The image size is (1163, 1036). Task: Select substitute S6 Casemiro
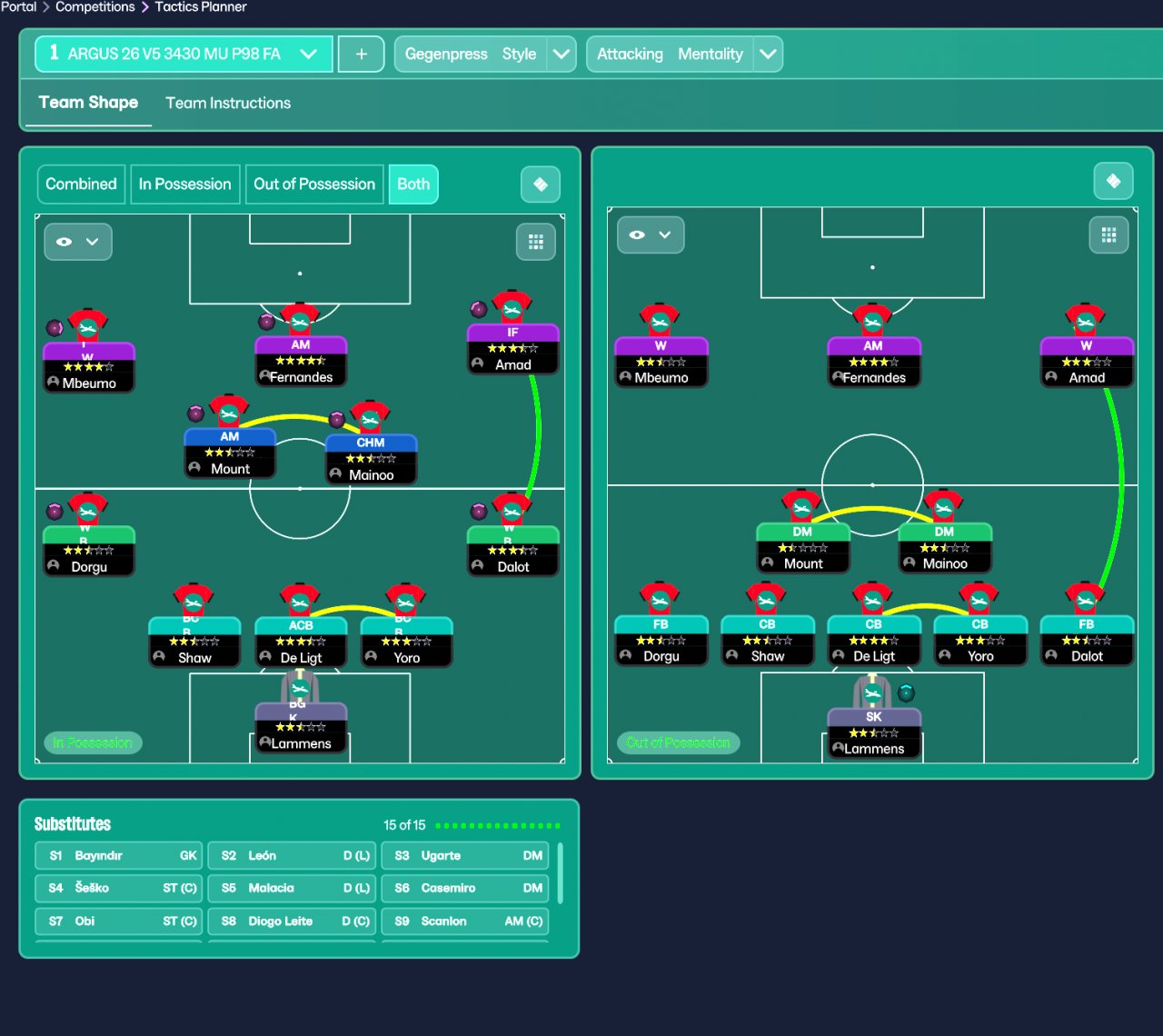click(465, 888)
